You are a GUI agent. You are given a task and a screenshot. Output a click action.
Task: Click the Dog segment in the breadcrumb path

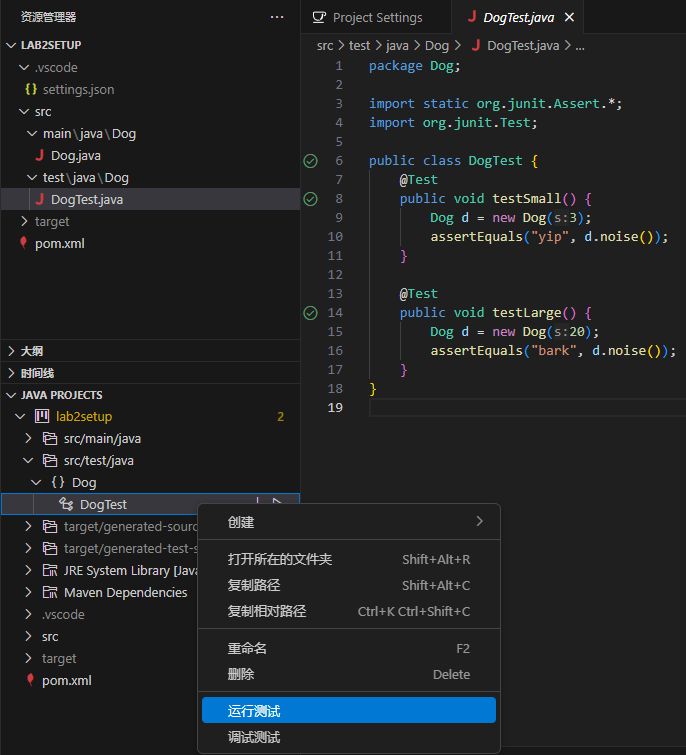tap(437, 46)
